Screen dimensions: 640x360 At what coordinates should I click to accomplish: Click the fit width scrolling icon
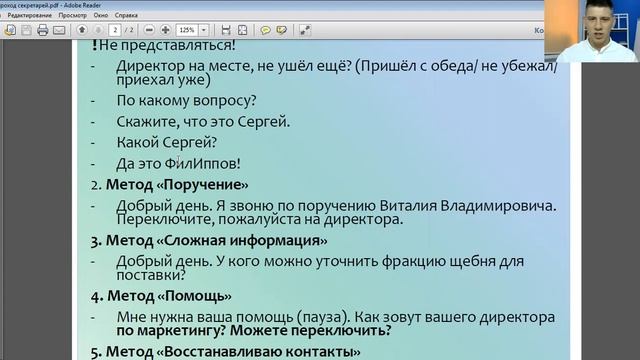click(226, 30)
